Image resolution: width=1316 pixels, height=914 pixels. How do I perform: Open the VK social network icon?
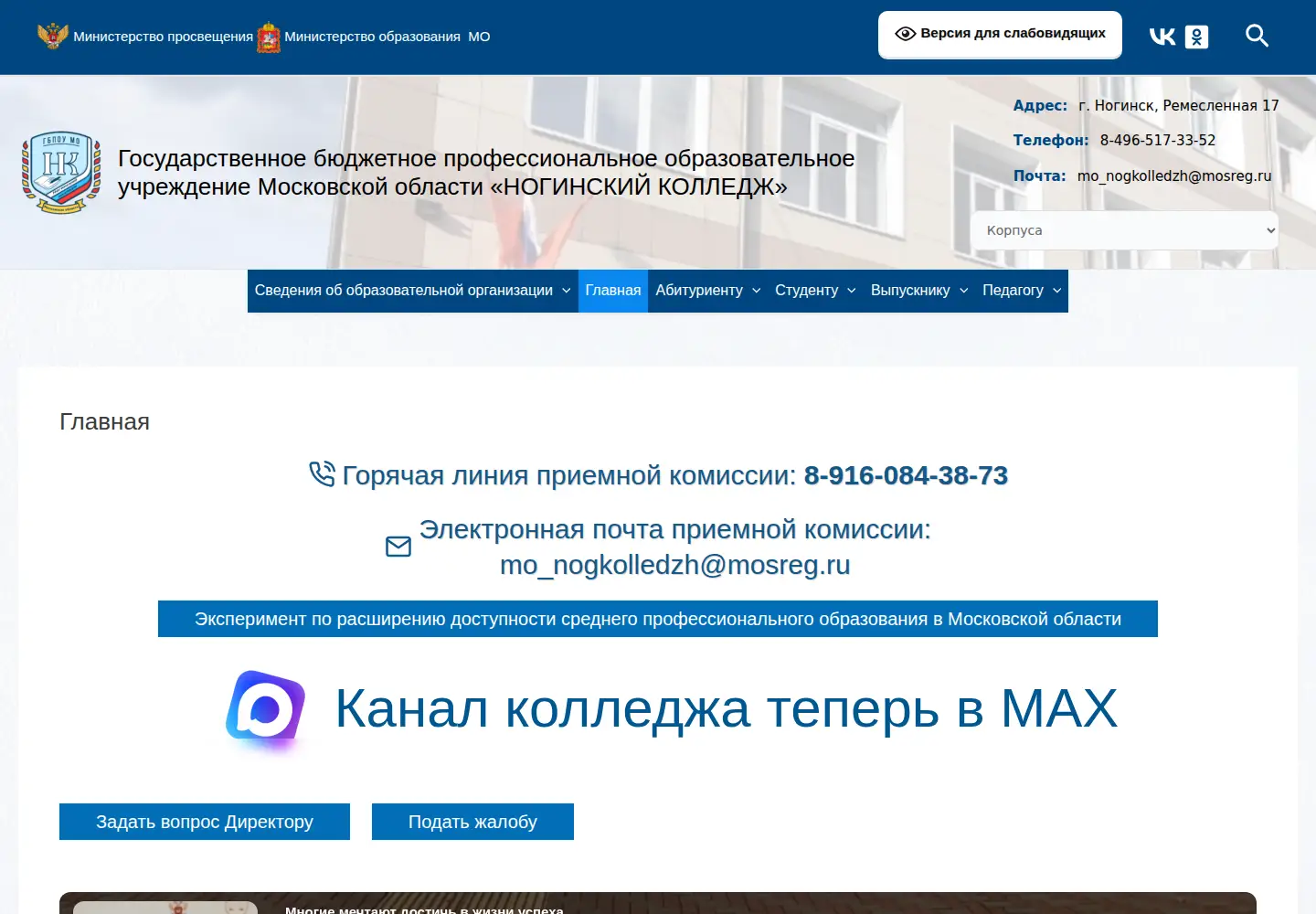point(1162,37)
